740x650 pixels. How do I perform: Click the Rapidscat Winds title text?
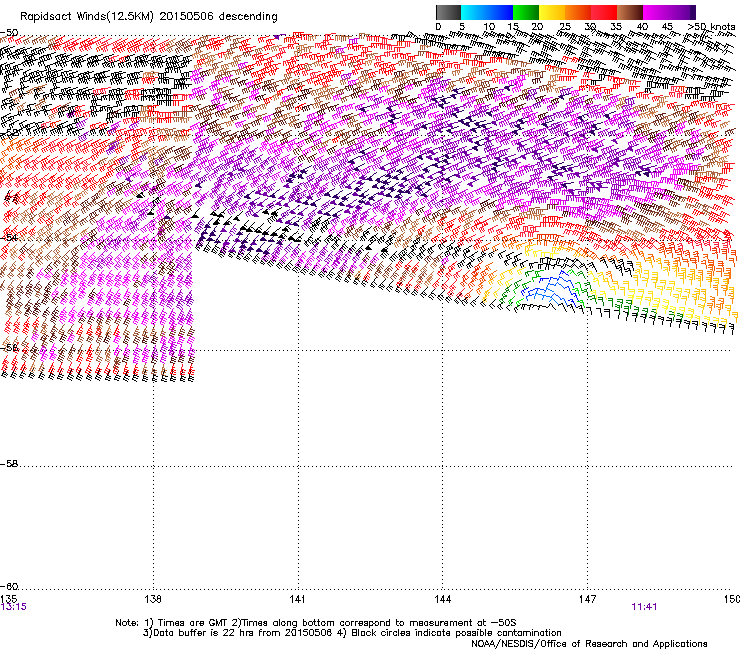click(x=148, y=17)
